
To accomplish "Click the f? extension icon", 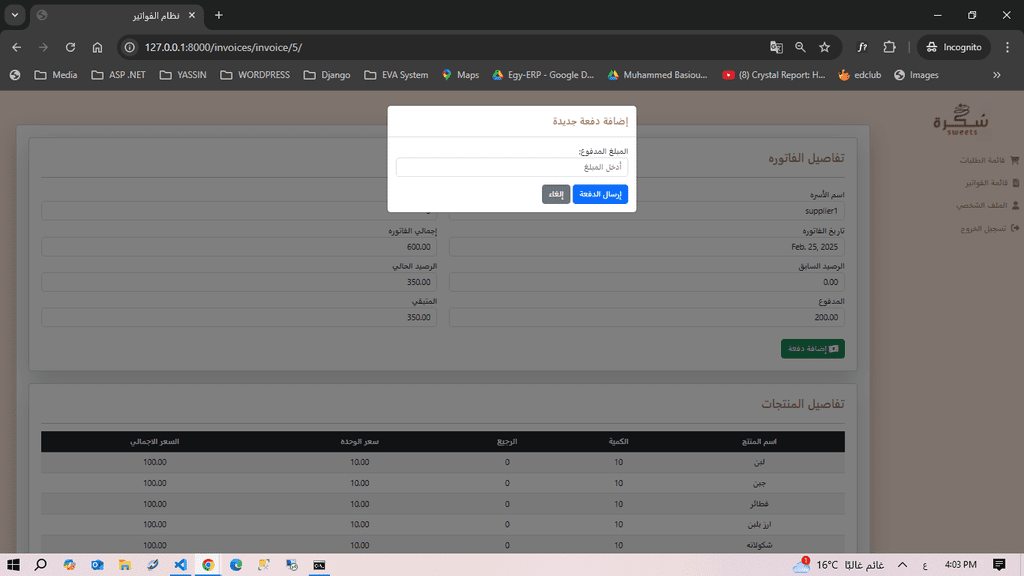I will [x=862, y=47].
